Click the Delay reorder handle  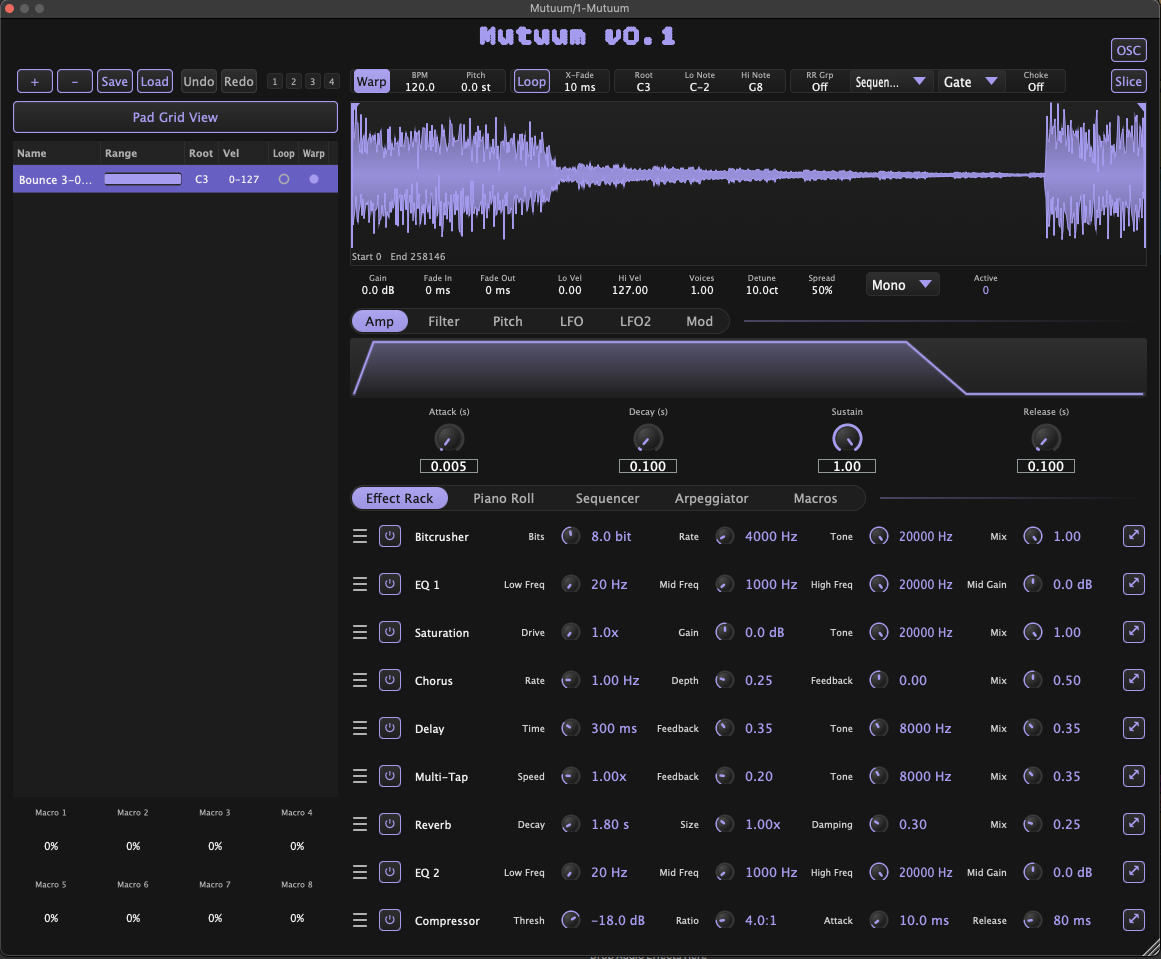coord(360,728)
